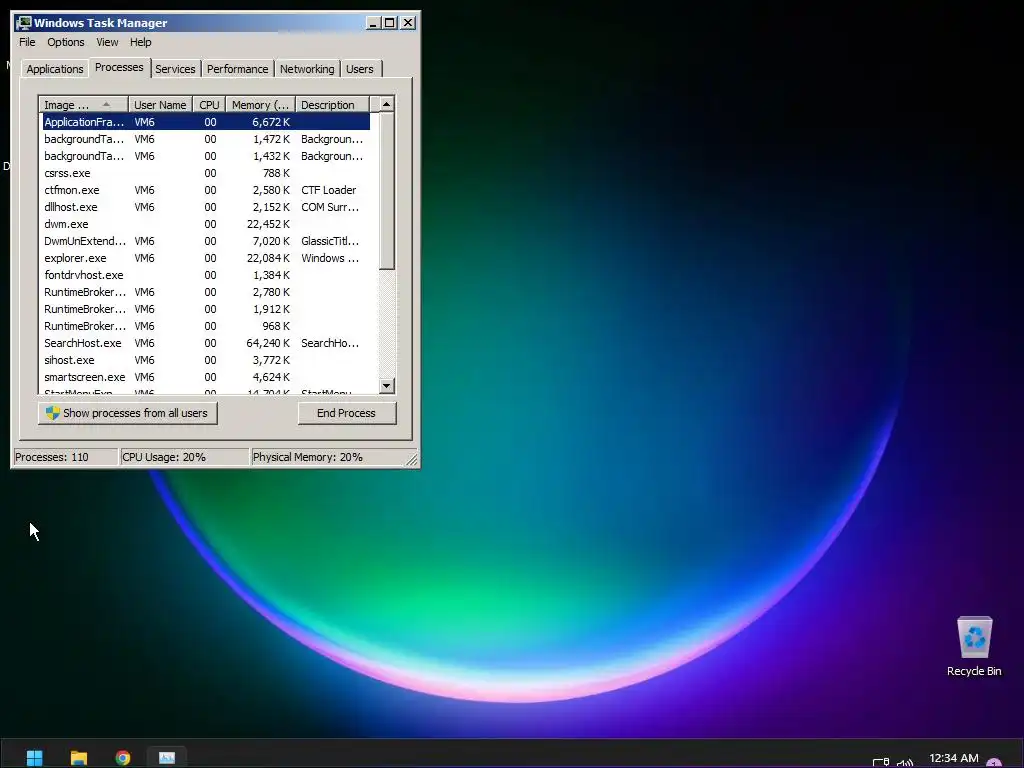Select the ctfmon.exe process

[x=206, y=190]
